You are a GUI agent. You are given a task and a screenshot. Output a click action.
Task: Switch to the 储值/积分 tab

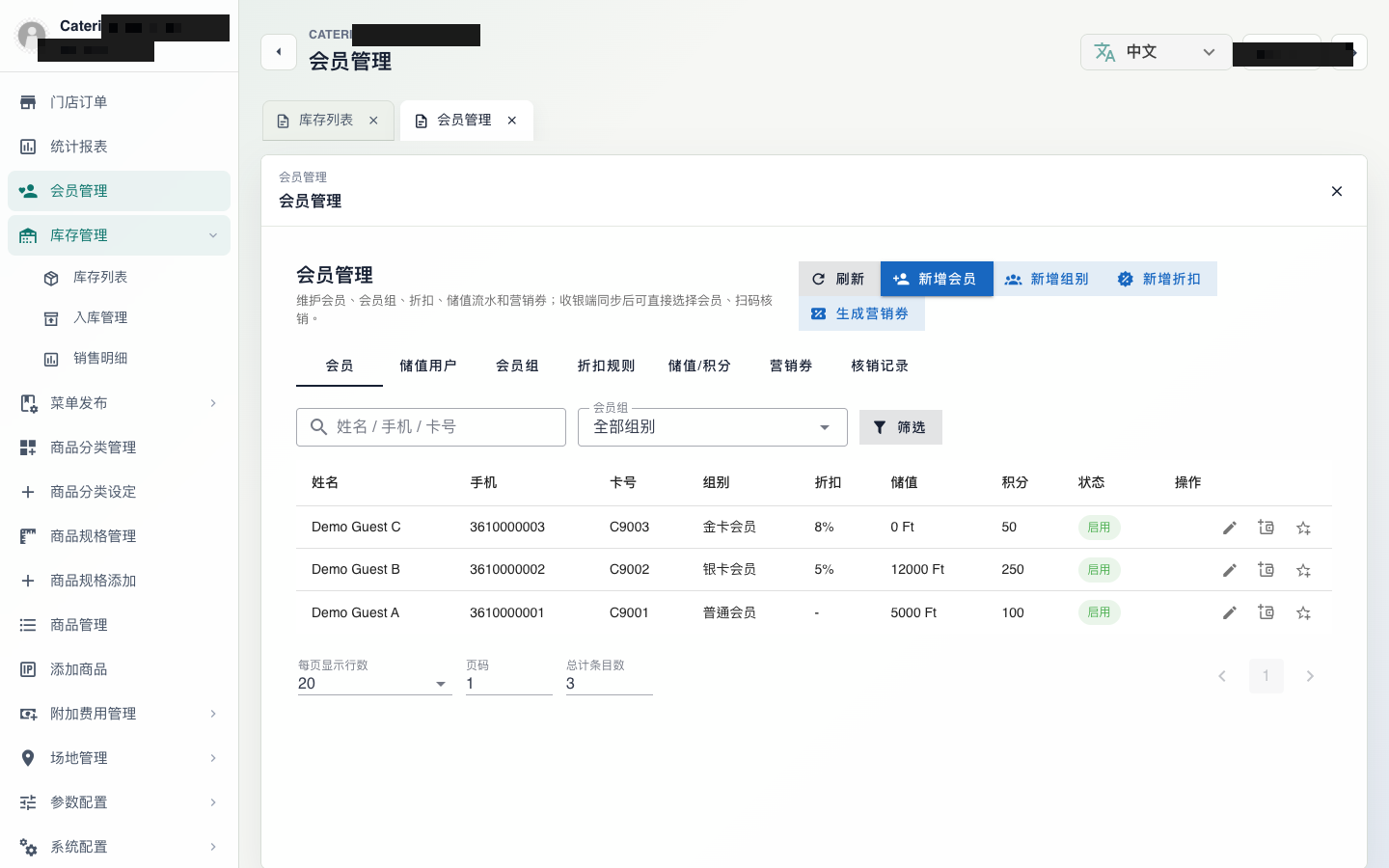pos(699,366)
